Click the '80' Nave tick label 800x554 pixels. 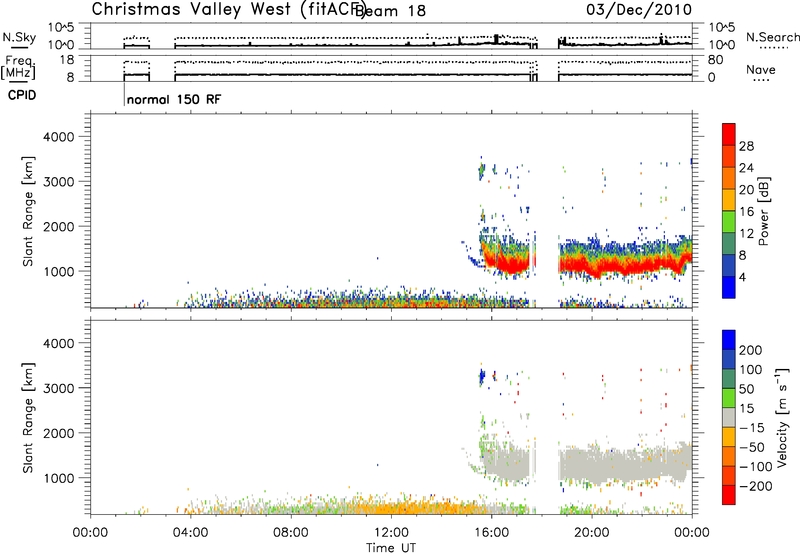coord(715,60)
